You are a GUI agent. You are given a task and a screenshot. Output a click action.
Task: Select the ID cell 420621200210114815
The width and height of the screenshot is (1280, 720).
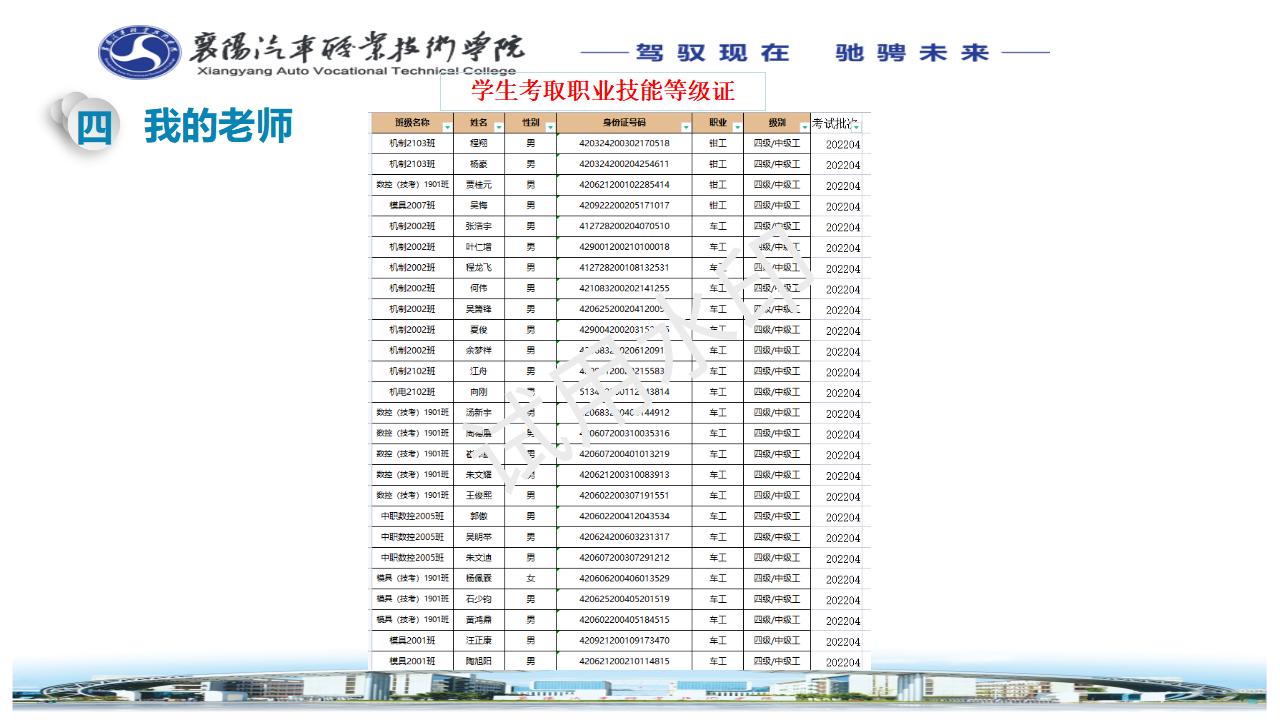tap(624, 661)
